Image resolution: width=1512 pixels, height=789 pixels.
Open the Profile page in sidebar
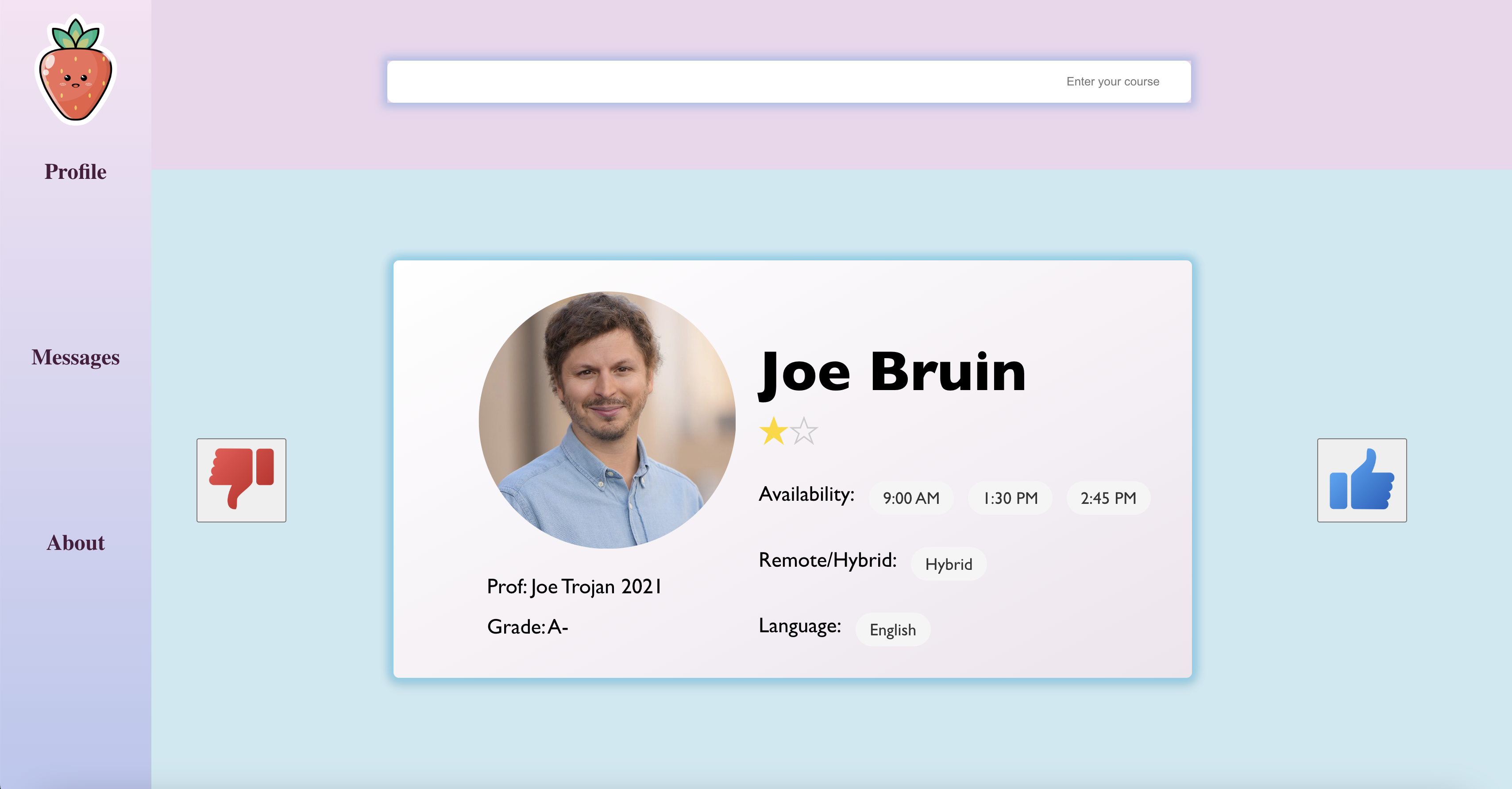tap(76, 171)
